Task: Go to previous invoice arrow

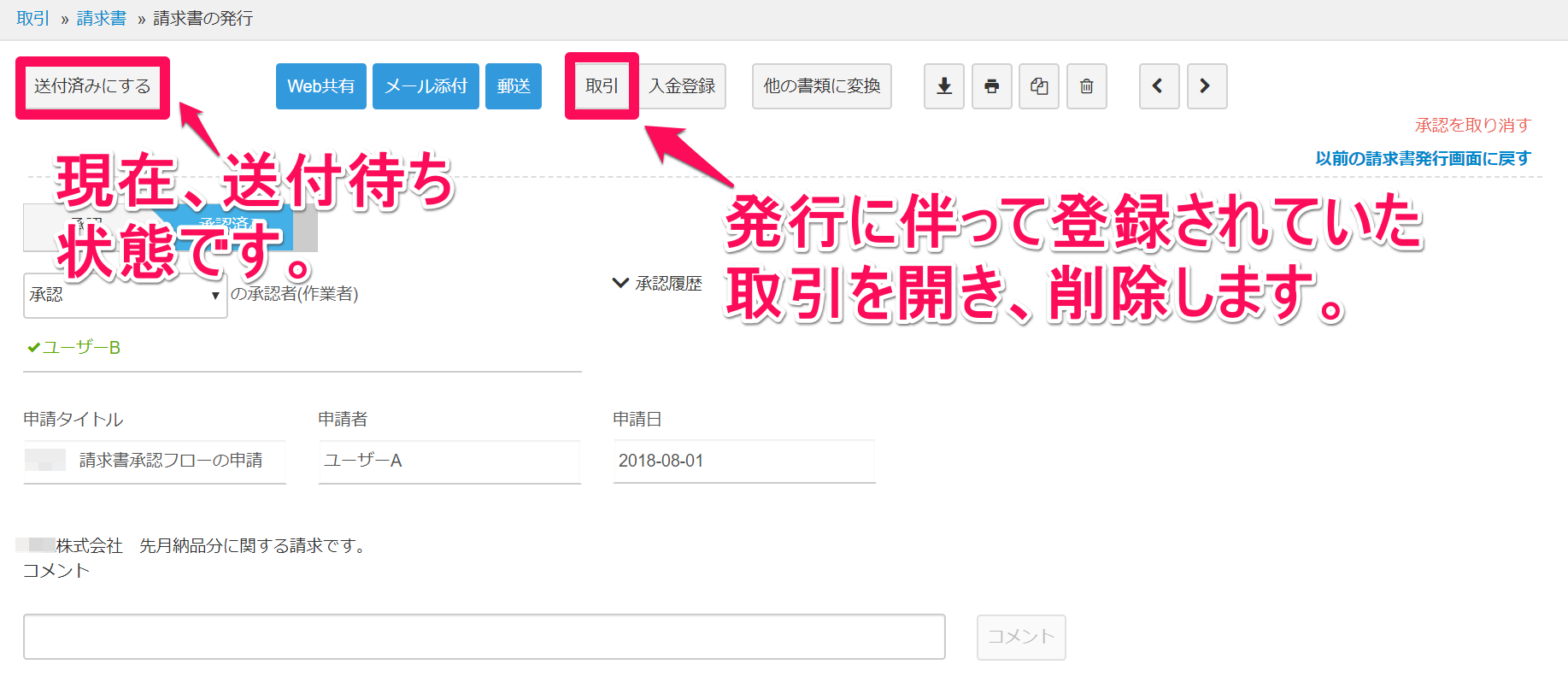Action: pyautogui.click(x=1159, y=86)
